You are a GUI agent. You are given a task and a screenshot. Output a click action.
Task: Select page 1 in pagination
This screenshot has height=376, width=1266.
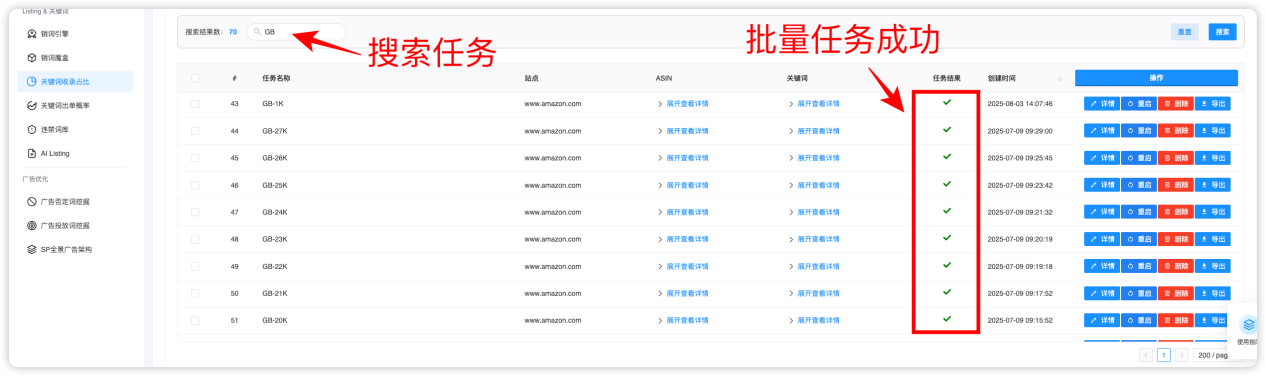(1164, 355)
